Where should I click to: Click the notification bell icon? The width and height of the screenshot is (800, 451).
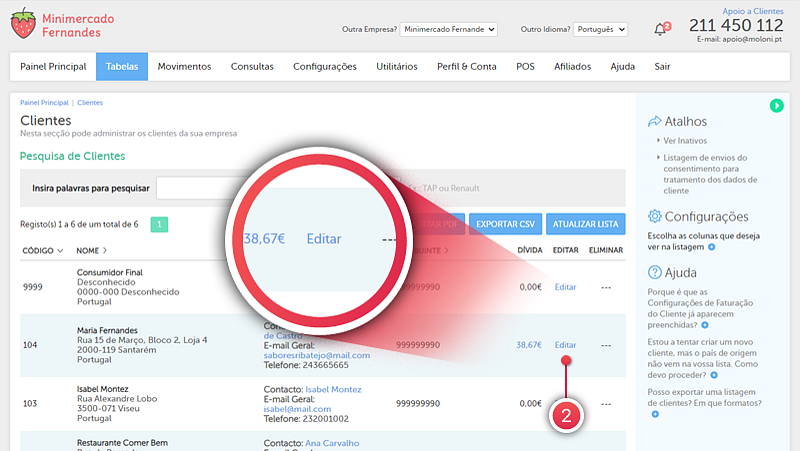pos(660,29)
